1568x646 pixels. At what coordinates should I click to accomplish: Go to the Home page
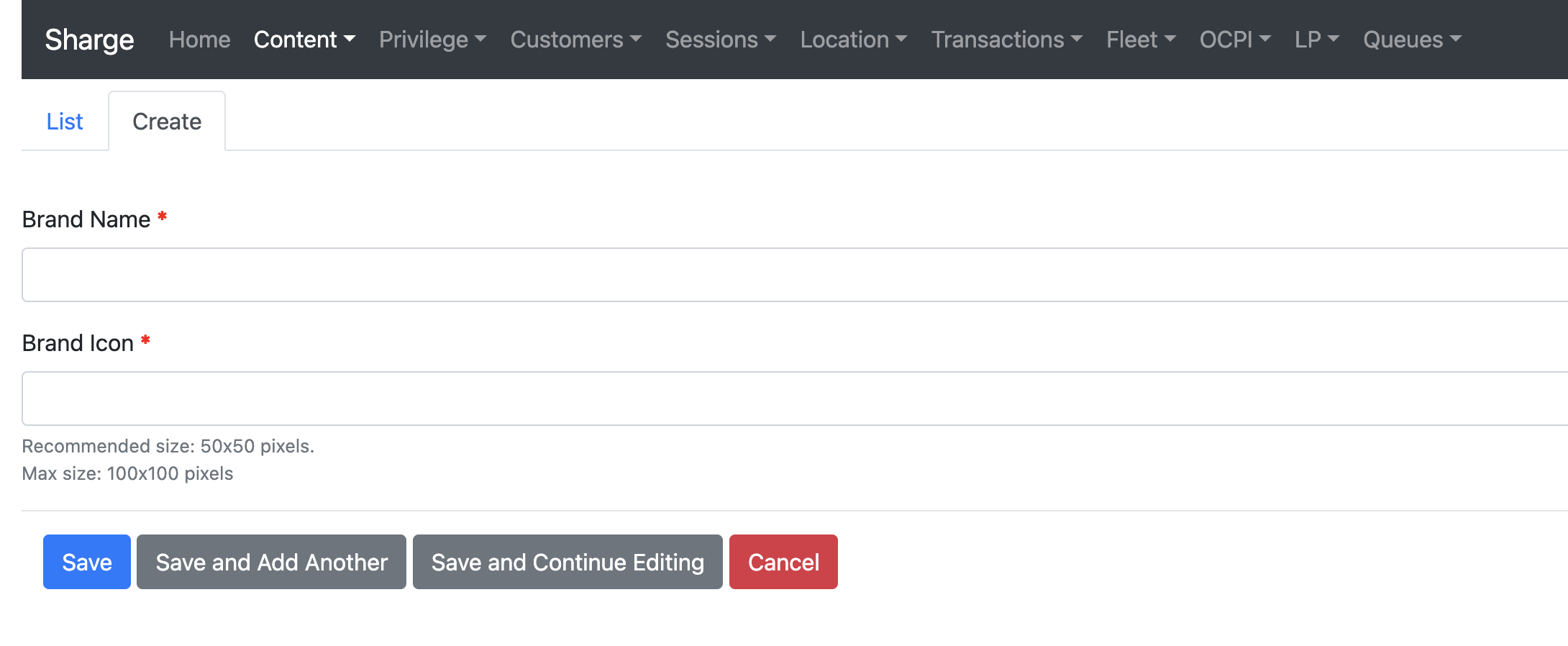(199, 40)
